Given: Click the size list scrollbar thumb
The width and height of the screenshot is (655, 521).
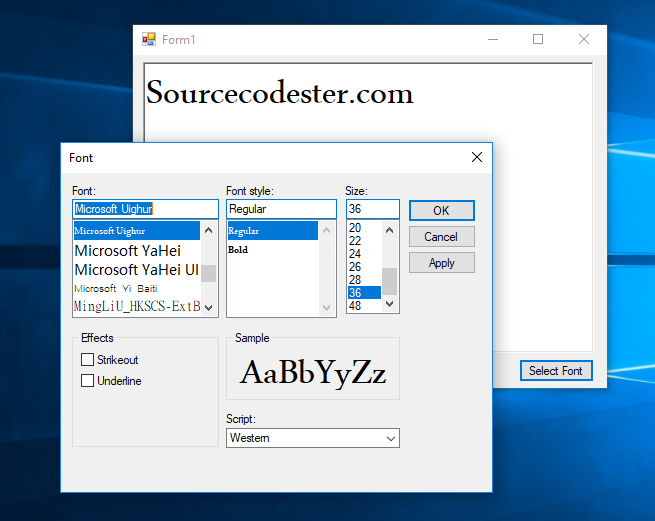Looking at the screenshot, I should coord(389,281).
